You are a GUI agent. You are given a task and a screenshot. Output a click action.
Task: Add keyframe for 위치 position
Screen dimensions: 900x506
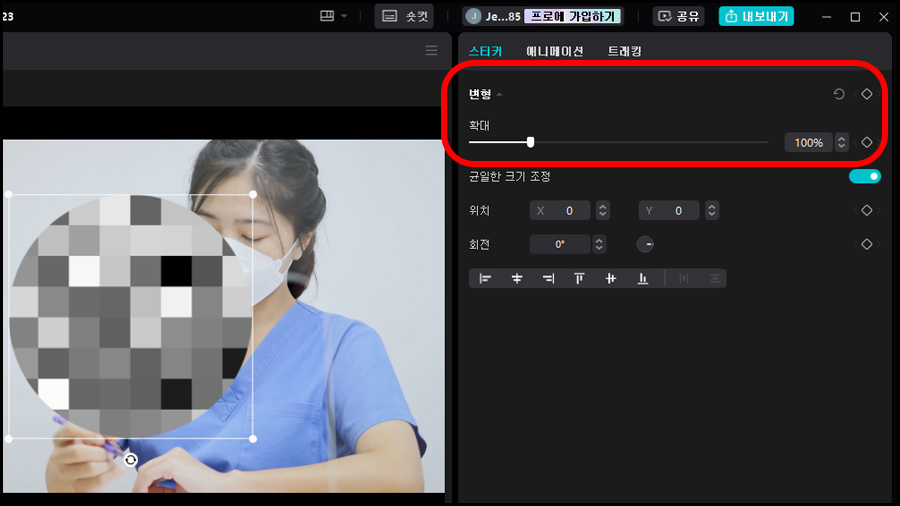click(867, 211)
